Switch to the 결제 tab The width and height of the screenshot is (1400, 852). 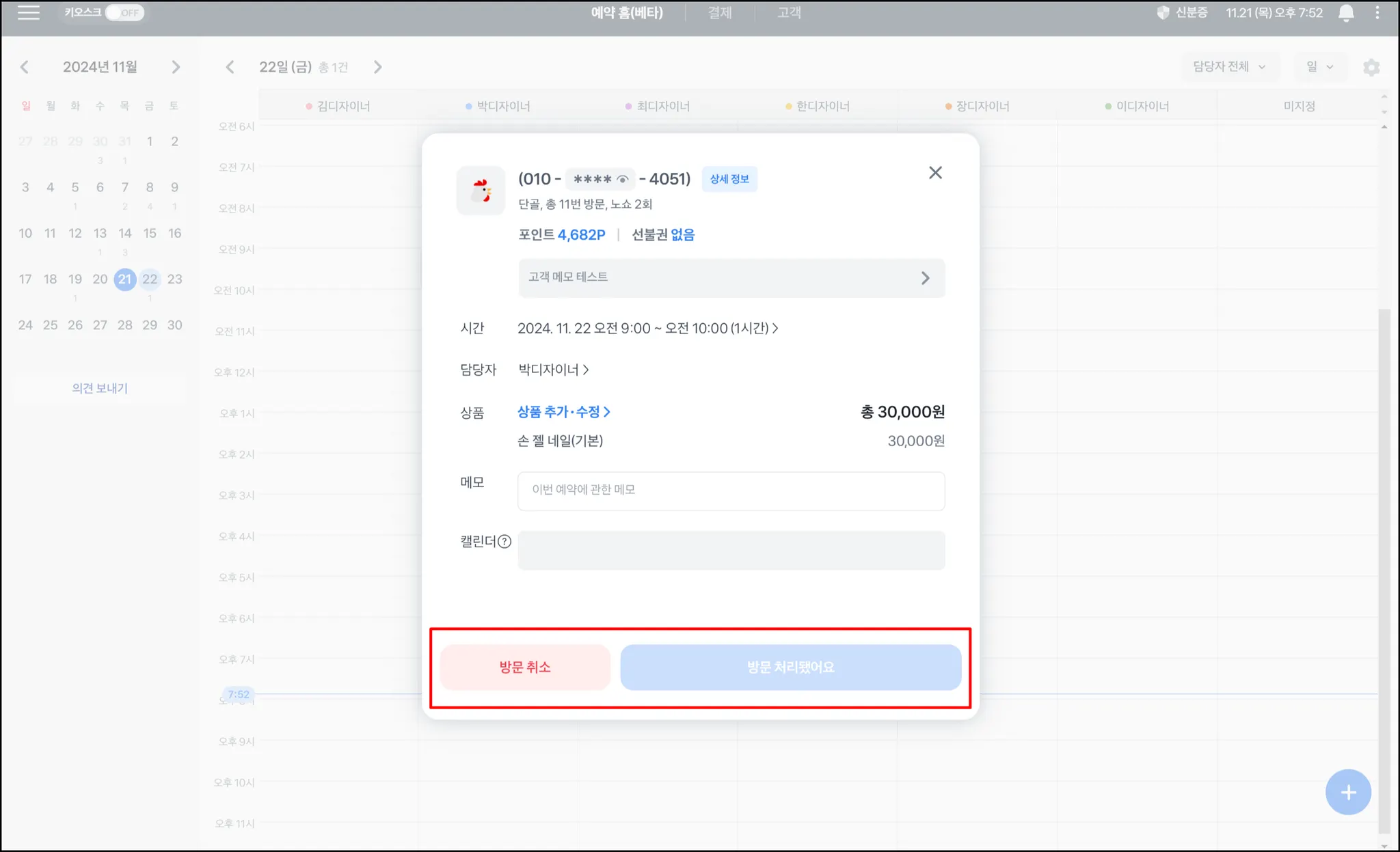pyautogui.click(x=719, y=13)
